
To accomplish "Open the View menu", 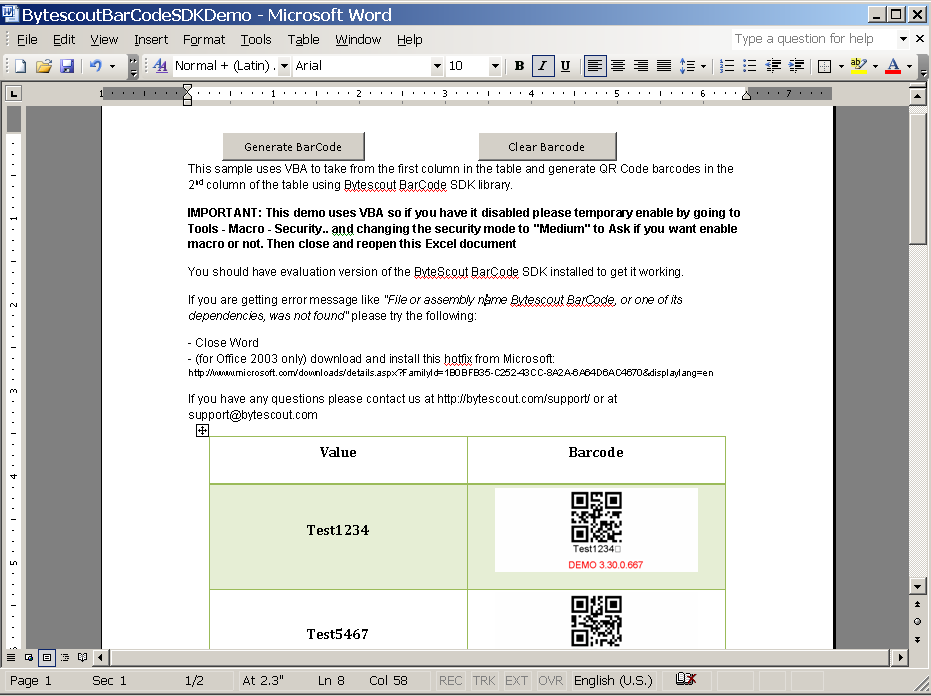I will (x=104, y=40).
